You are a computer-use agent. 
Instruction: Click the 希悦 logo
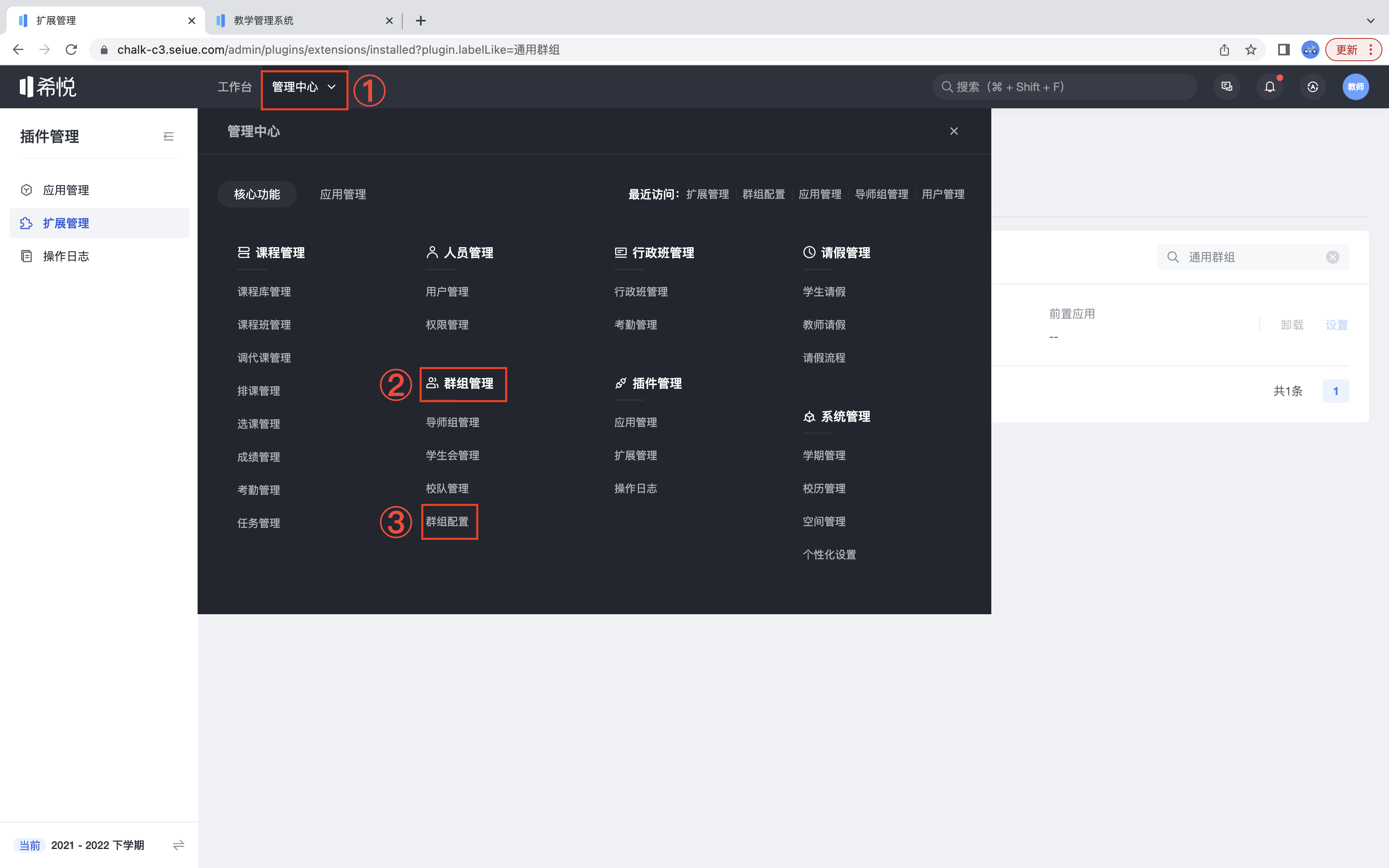(48, 87)
